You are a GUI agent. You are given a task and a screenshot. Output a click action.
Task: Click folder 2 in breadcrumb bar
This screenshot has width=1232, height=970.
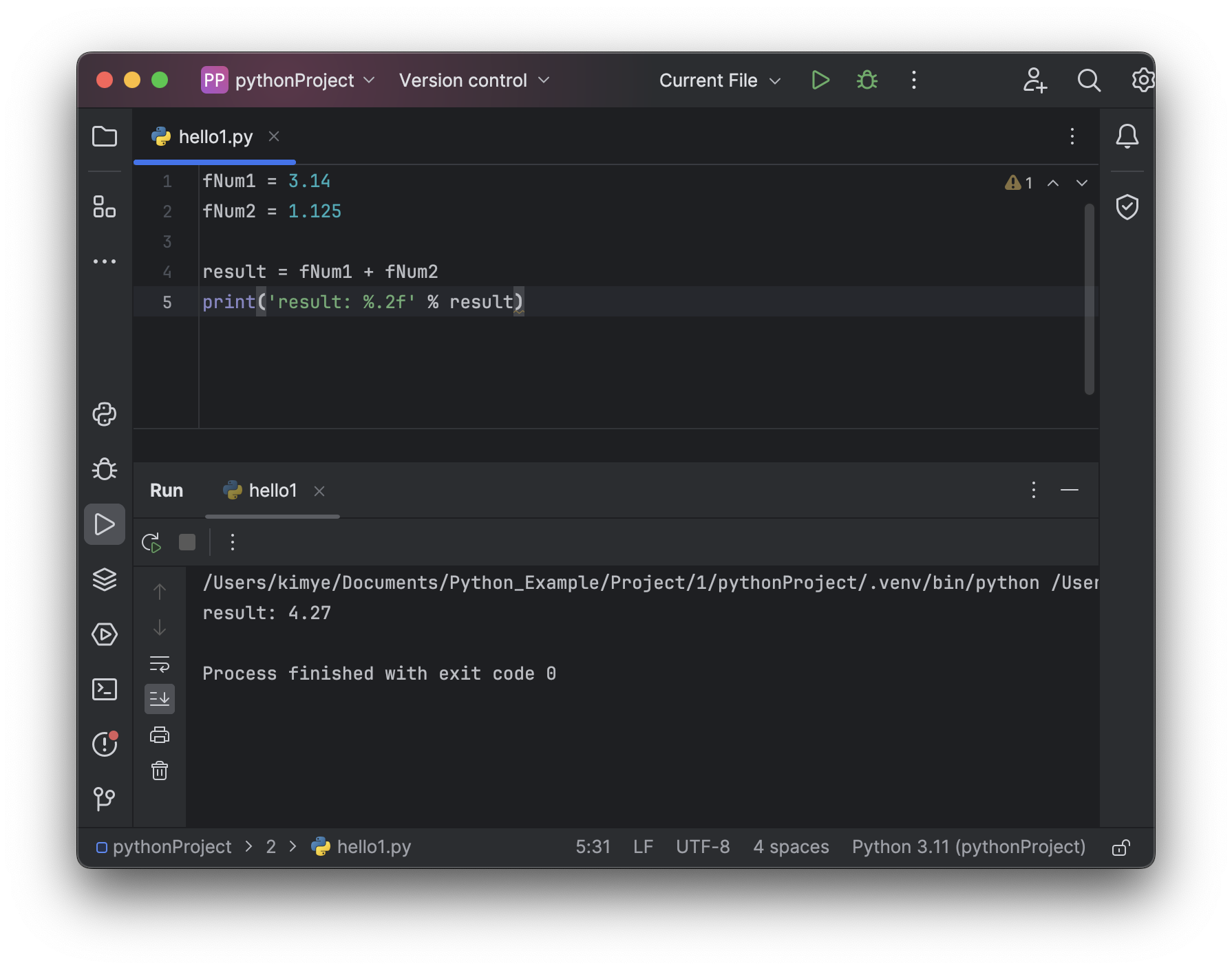click(x=271, y=847)
